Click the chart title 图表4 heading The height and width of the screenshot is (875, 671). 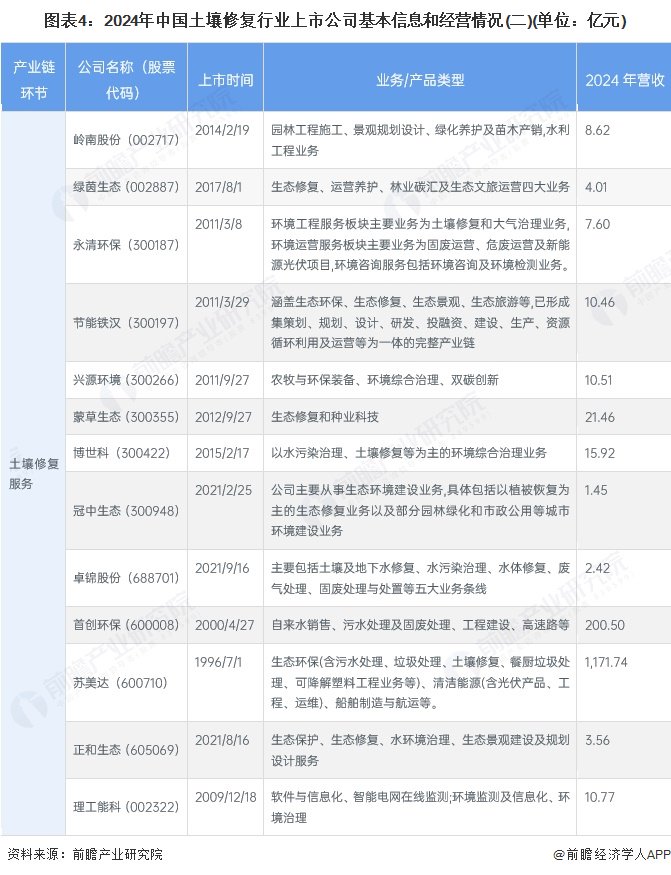[335, 21]
